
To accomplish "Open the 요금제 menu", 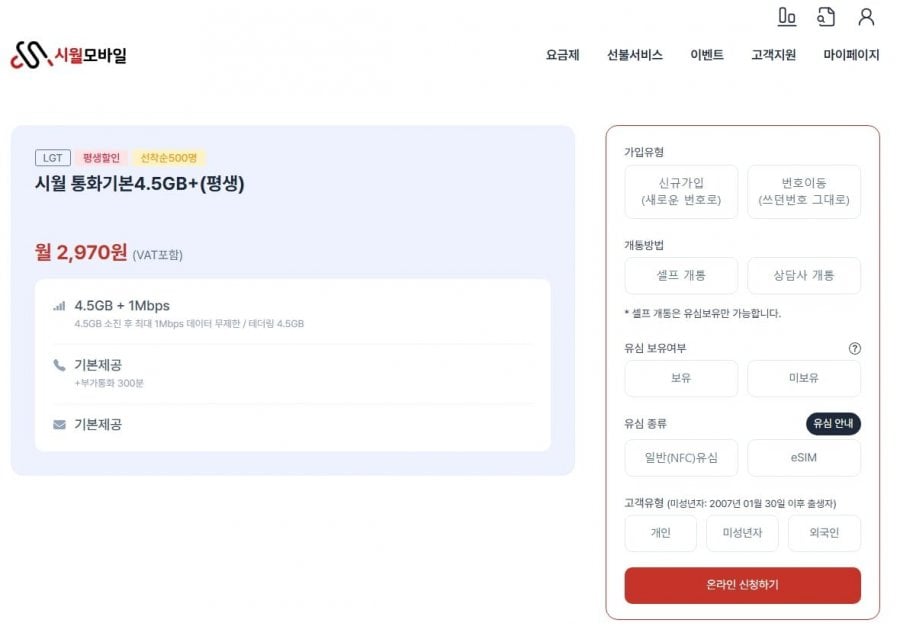I will [x=562, y=55].
